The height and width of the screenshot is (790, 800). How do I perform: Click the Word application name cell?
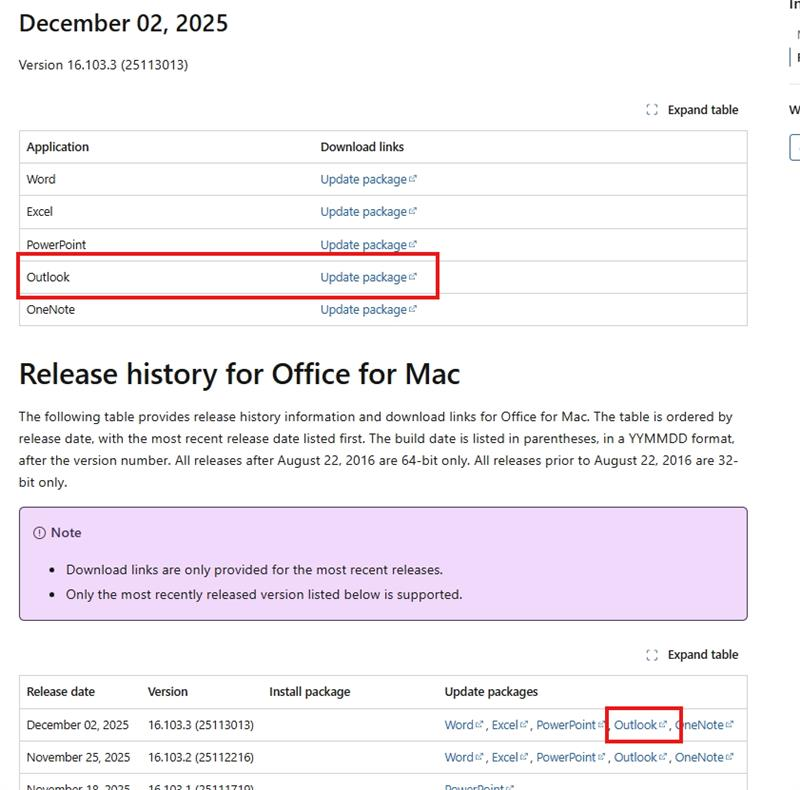pyautogui.click(x=41, y=180)
